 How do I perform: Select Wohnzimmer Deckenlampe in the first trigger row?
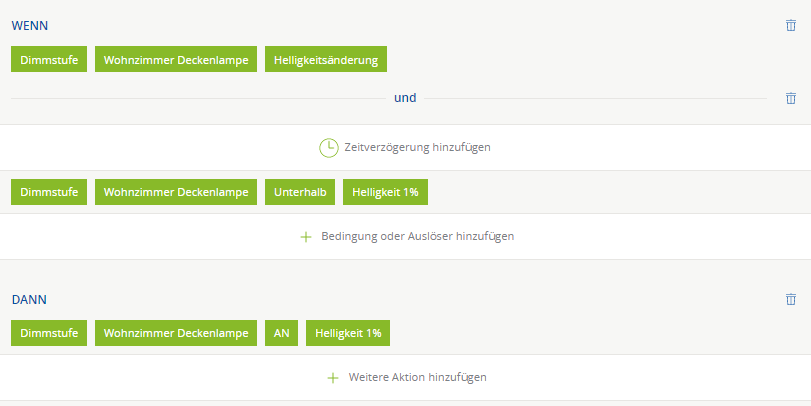click(x=176, y=60)
